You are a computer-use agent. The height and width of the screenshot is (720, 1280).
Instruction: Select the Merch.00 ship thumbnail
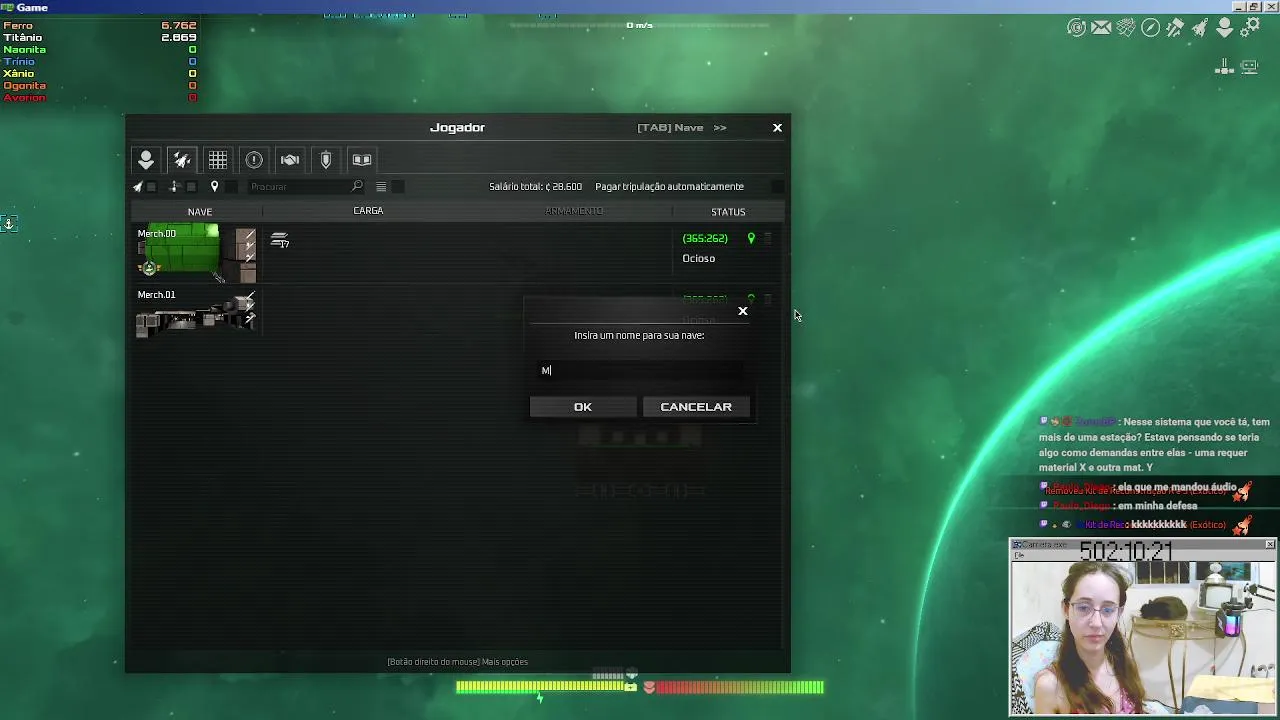click(197, 254)
